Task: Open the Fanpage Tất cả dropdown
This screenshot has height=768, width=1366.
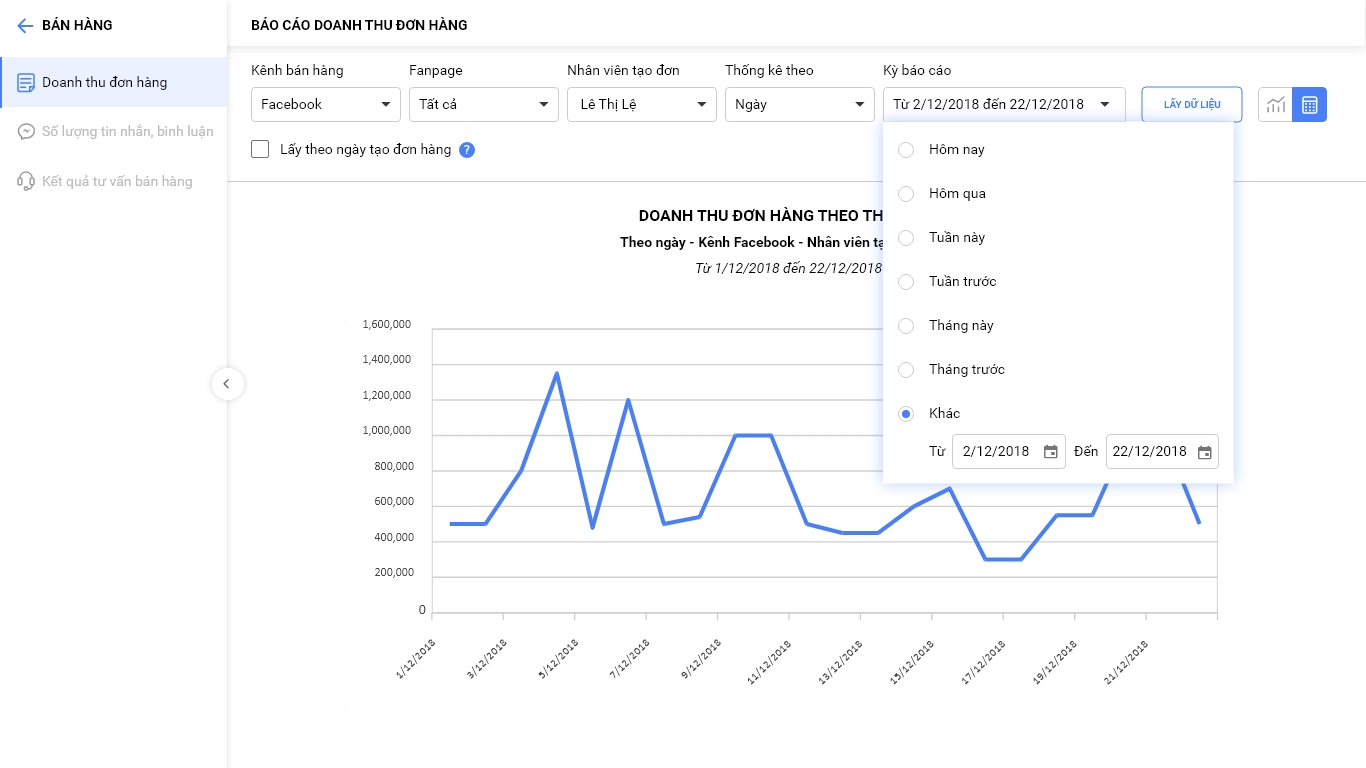Action: [x=483, y=105]
